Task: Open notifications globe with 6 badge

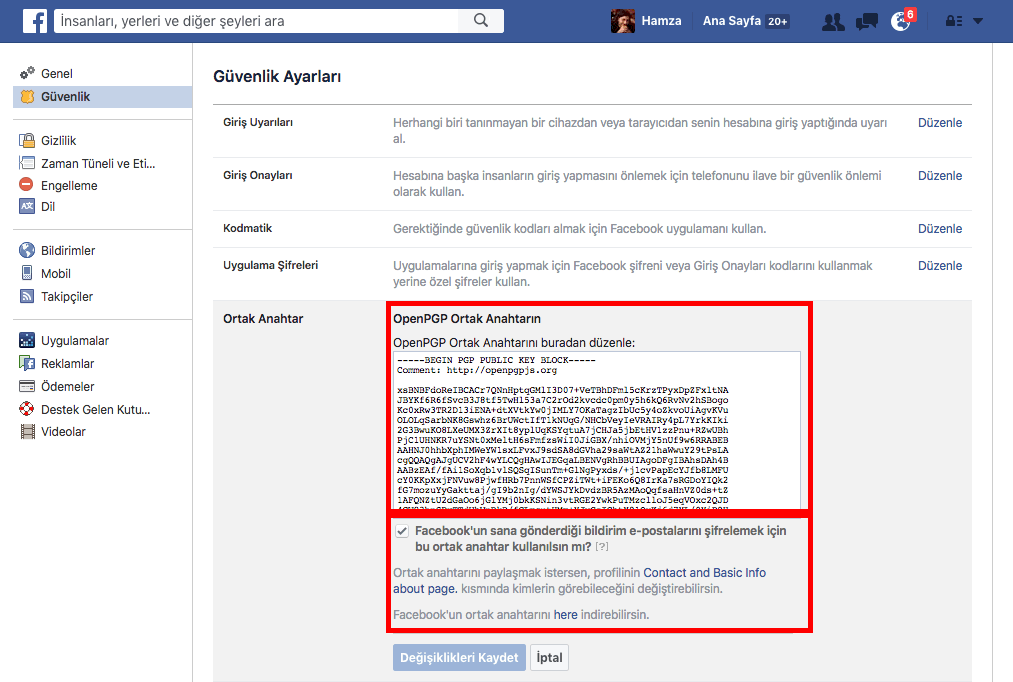Action: 902,21
